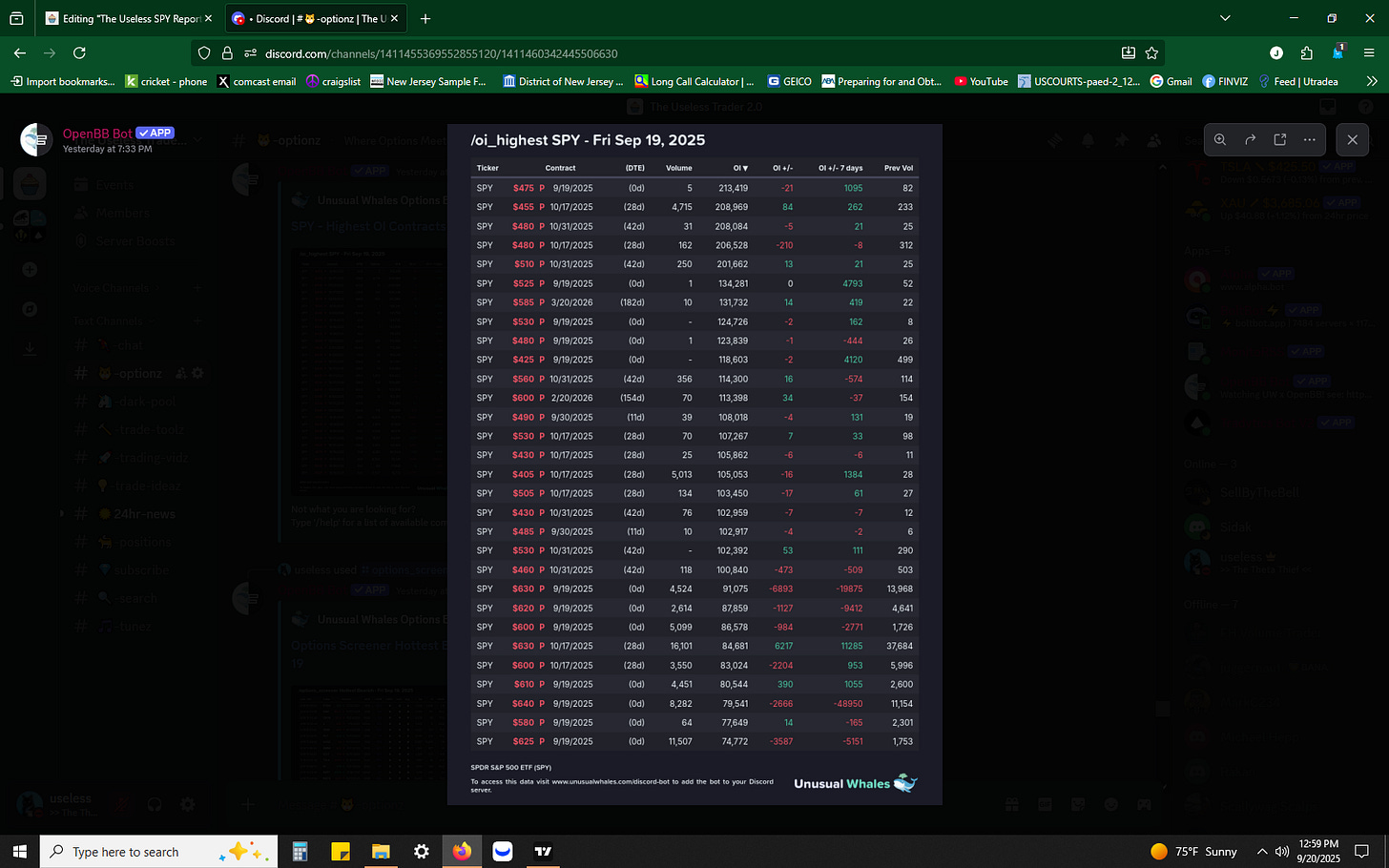1389x868 pixels.
Task: Go back with the browser back arrow
Action: click(x=20, y=53)
